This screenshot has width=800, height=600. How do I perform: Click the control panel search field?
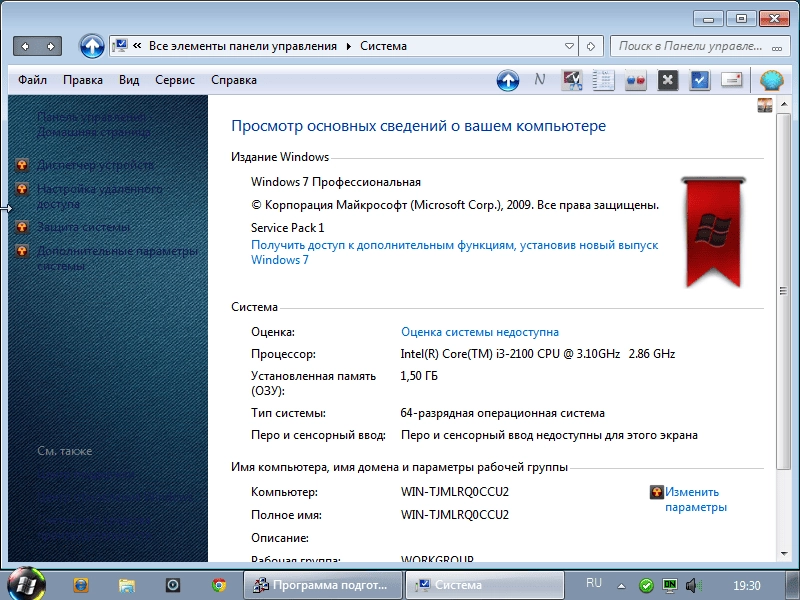pyautogui.click(x=700, y=46)
